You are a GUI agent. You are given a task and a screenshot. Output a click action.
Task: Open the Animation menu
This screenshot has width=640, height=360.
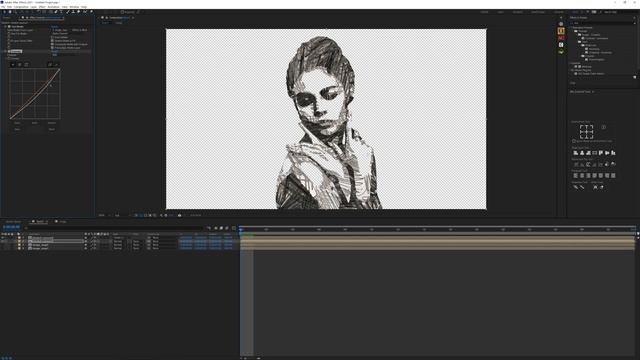tap(53, 7)
